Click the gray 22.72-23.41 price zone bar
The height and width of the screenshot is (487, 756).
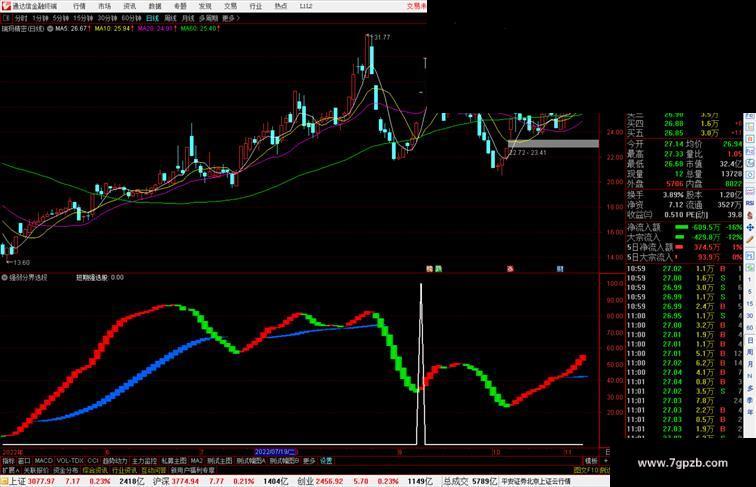click(x=553, y=144)
